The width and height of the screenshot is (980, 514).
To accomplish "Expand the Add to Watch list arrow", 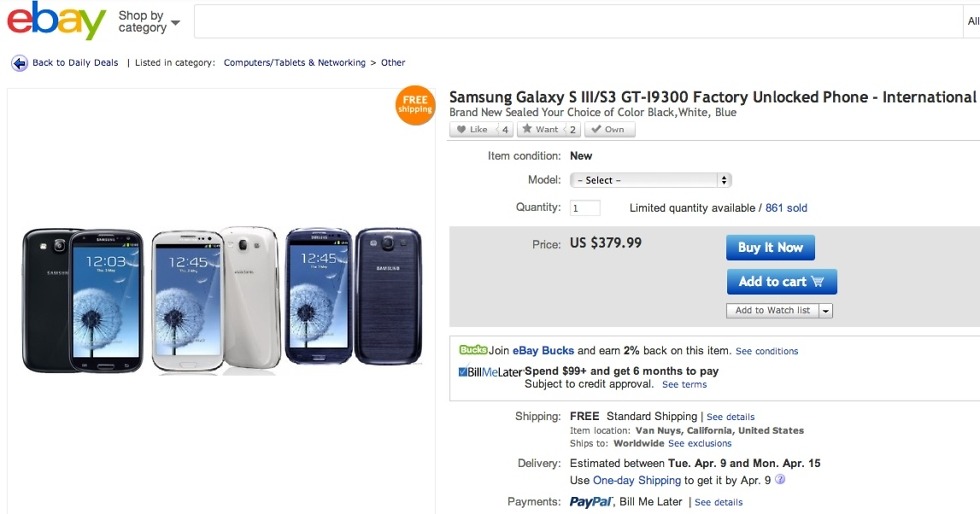I will pos(825,311).
